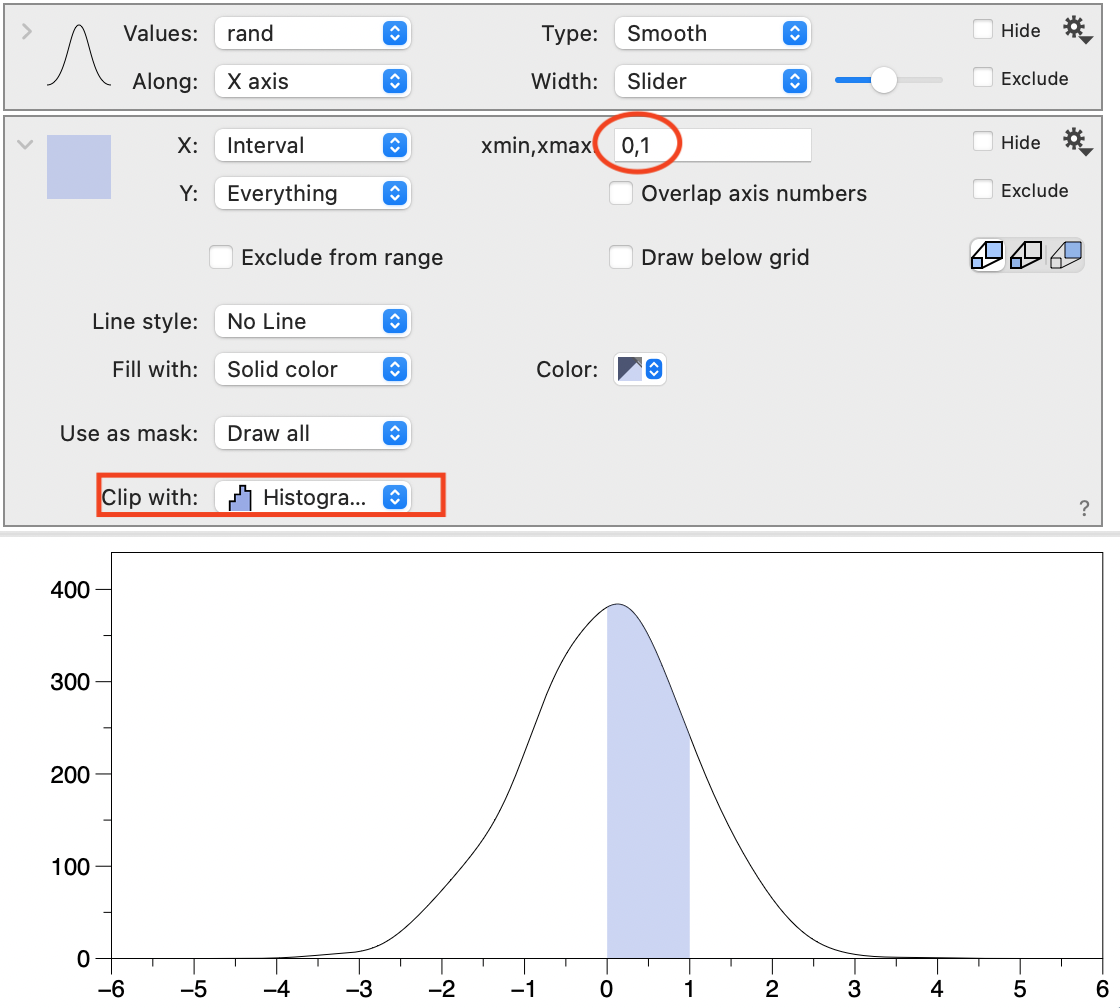Image resolution: width=1120 pixels, height=1008 pixels.
Task: Open the Type dropdown set to Smooth
Action: pyautogui.click(x=712, y=33)
